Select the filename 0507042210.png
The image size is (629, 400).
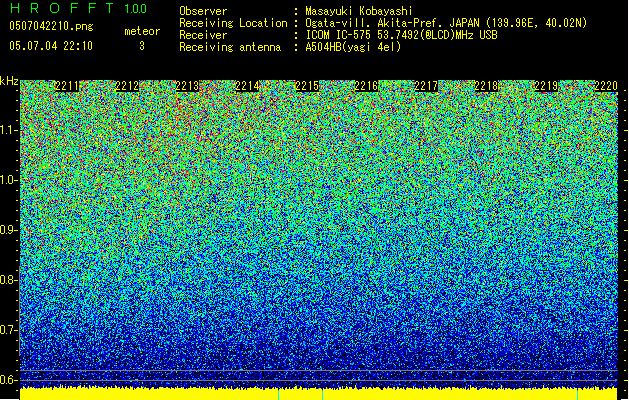click(51, 26)
